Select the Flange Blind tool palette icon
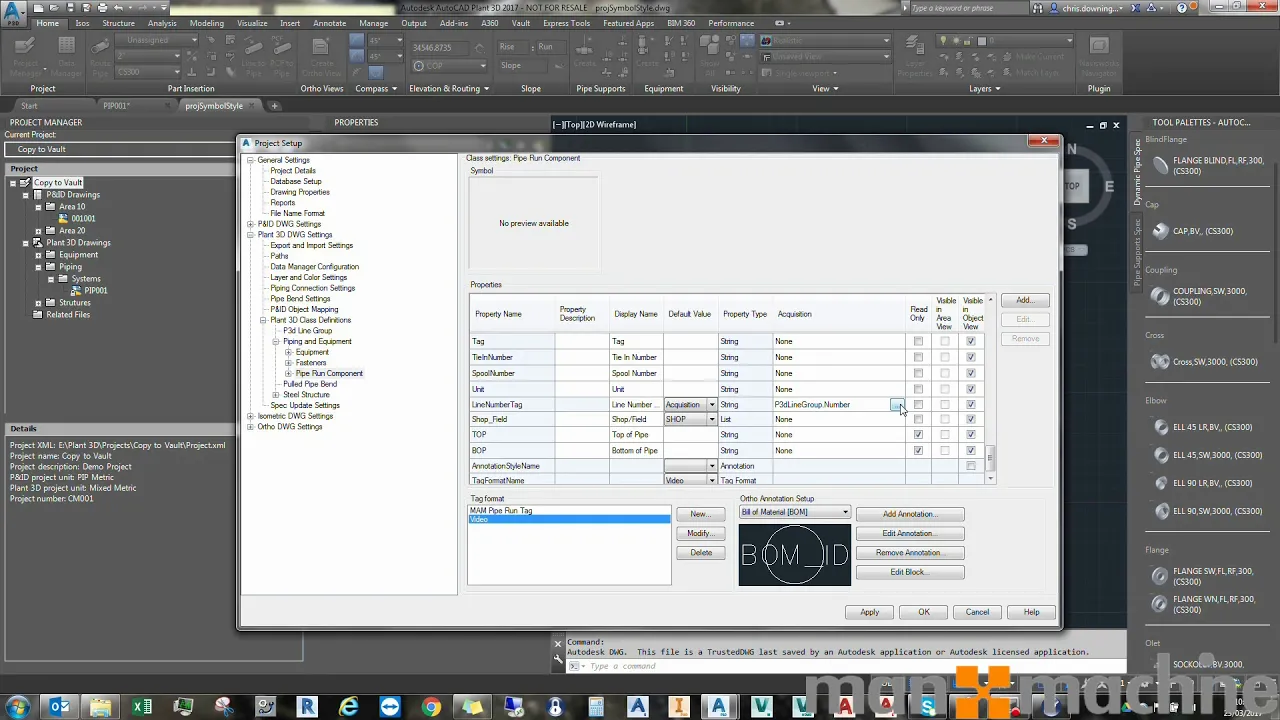The image size is (1280, 720). click(1161, 166)
